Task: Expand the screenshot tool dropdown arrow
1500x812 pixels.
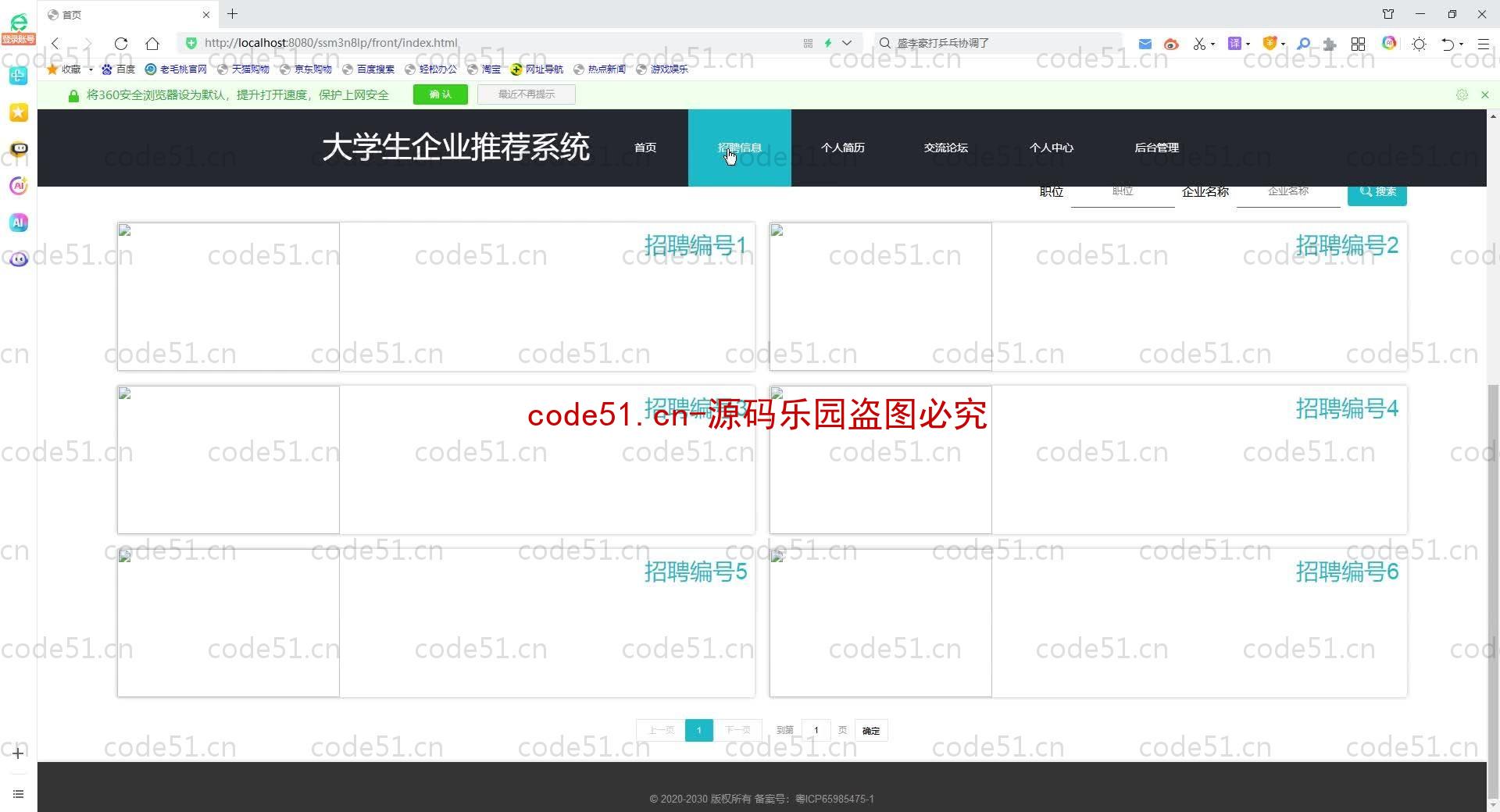Action: tap(1212, 44)
